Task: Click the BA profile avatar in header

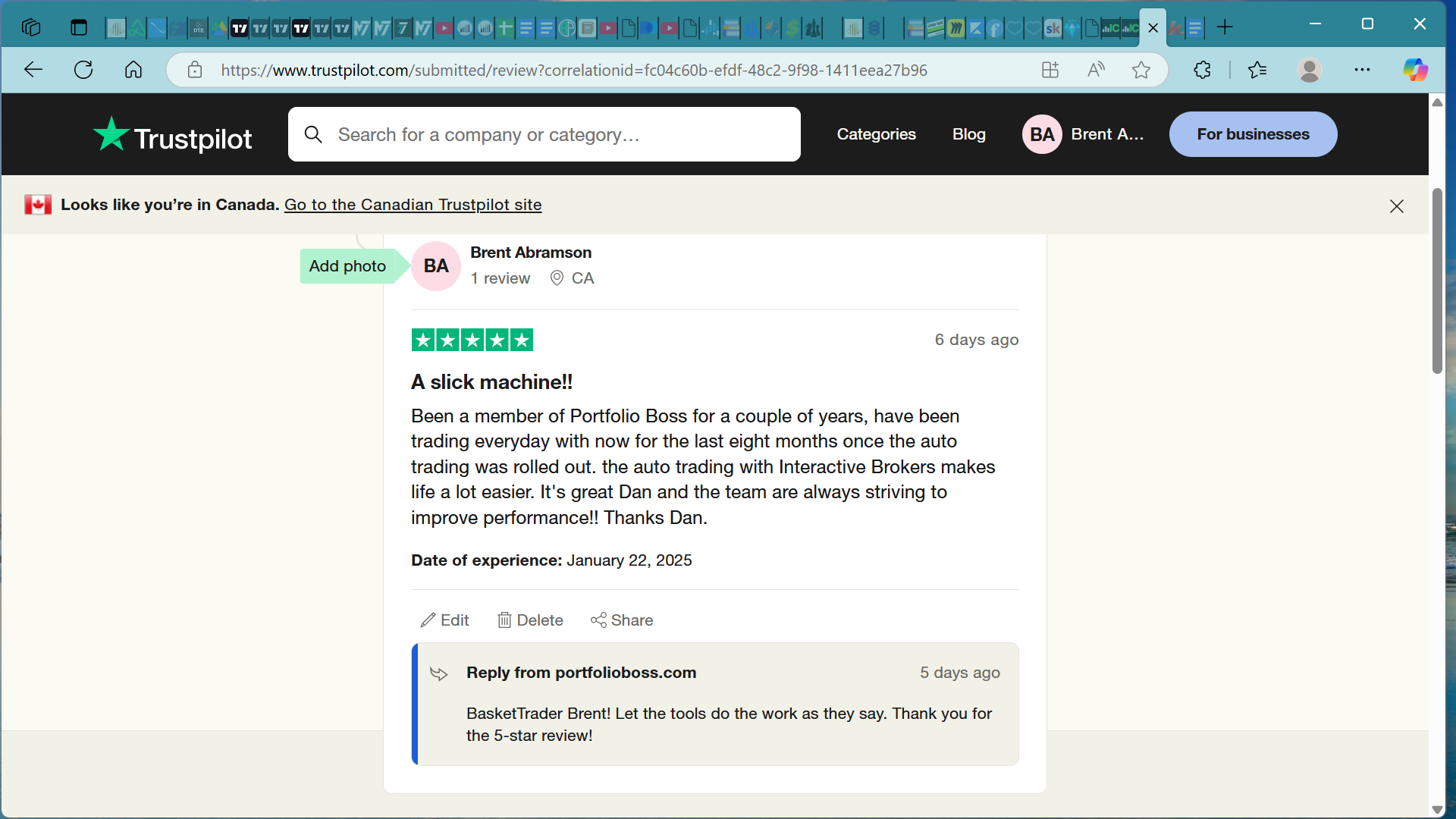Action: [1042, 134]
